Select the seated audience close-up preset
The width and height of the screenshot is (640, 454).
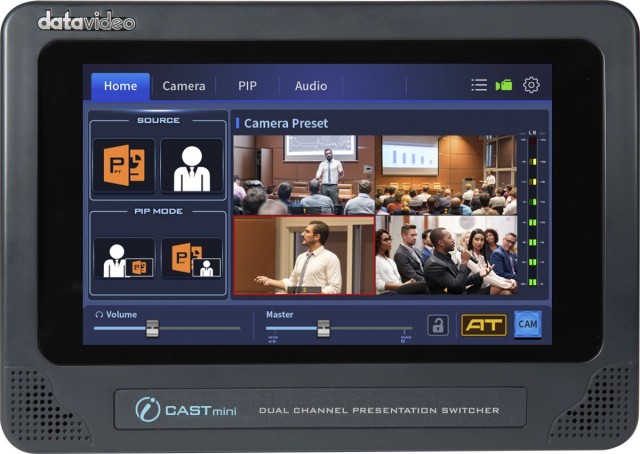point(446,255)
